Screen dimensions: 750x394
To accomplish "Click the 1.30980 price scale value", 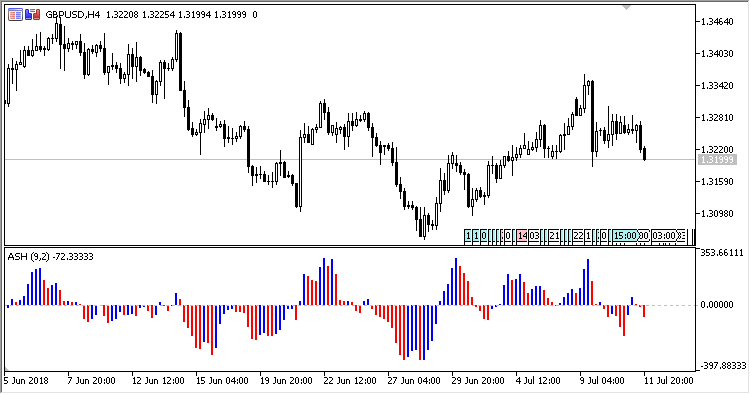I will coord(717,214).
